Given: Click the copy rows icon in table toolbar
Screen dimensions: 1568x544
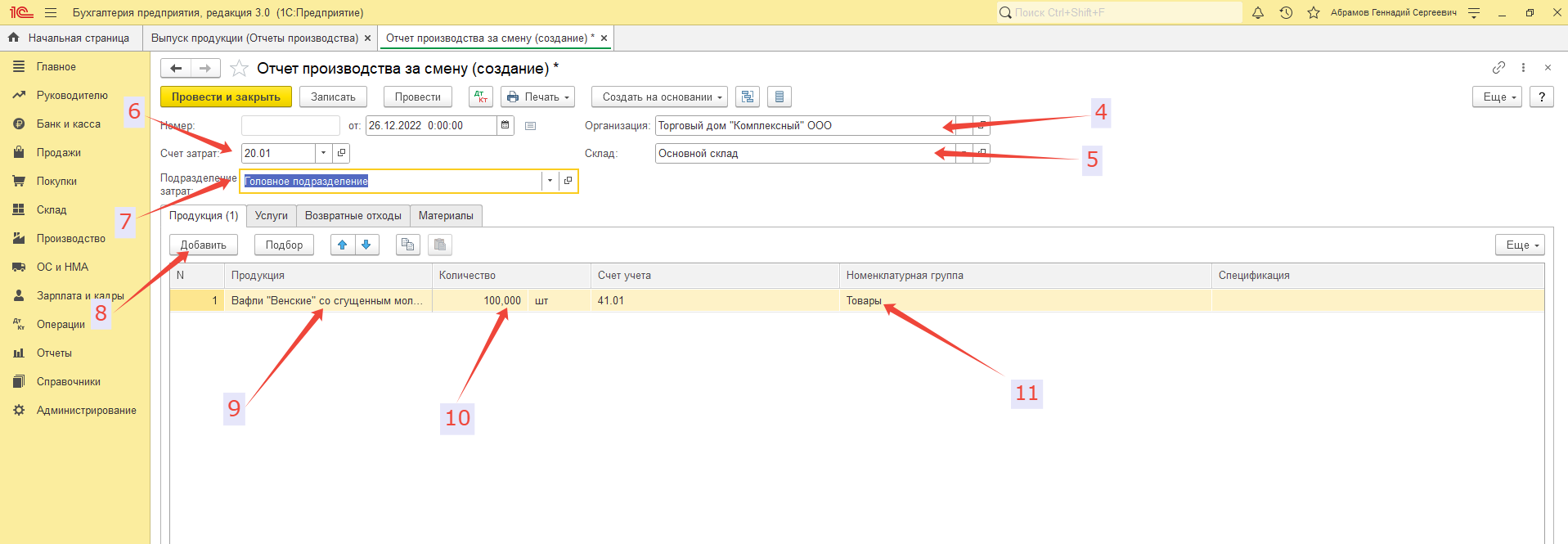Looking at the screenshot, I should [407, 245].
